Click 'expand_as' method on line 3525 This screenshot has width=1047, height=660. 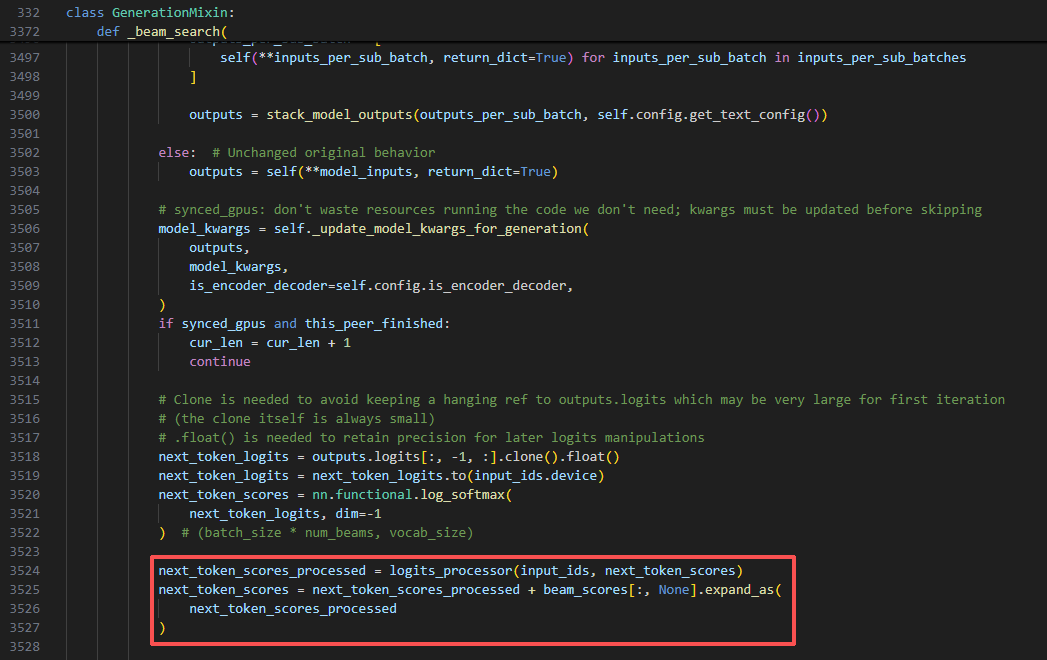[x=739, y=590]
